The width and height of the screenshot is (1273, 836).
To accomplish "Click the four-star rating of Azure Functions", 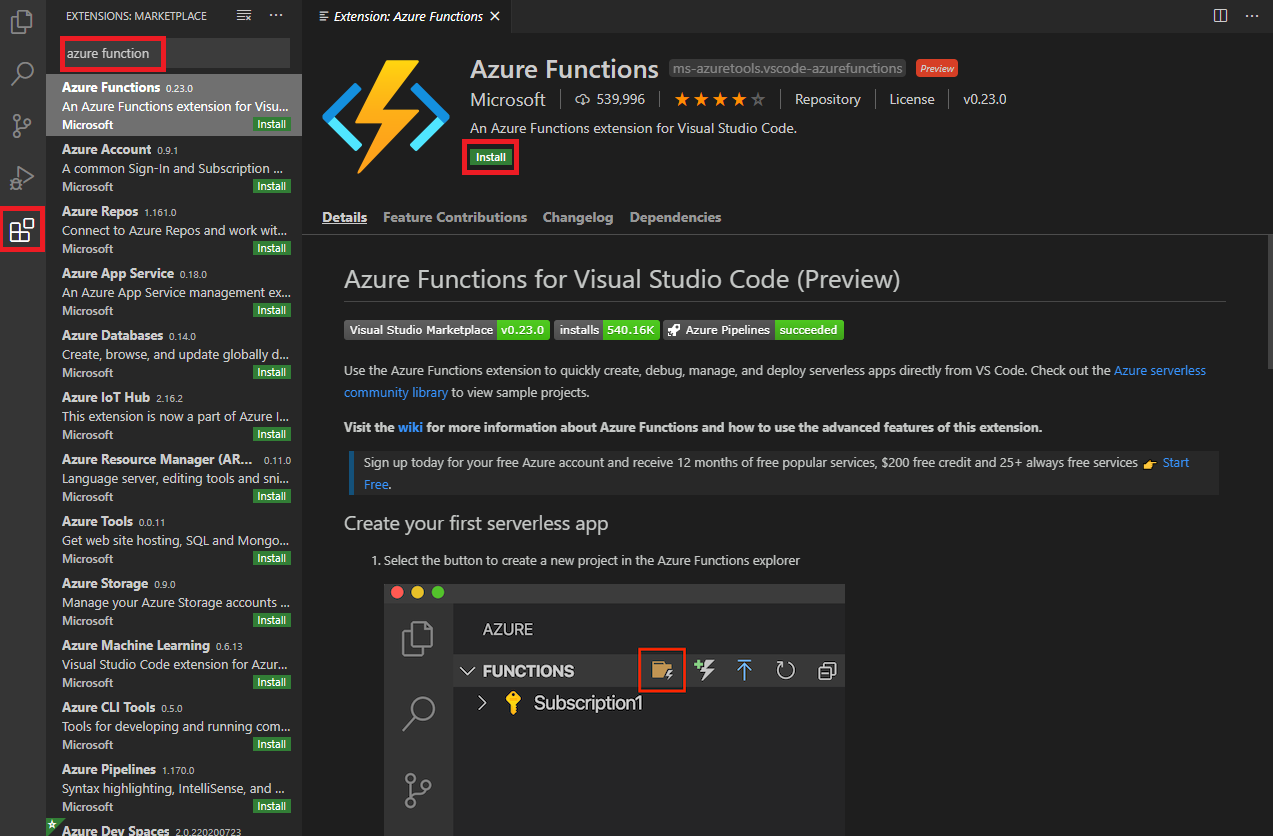I will tap(720, 99).
